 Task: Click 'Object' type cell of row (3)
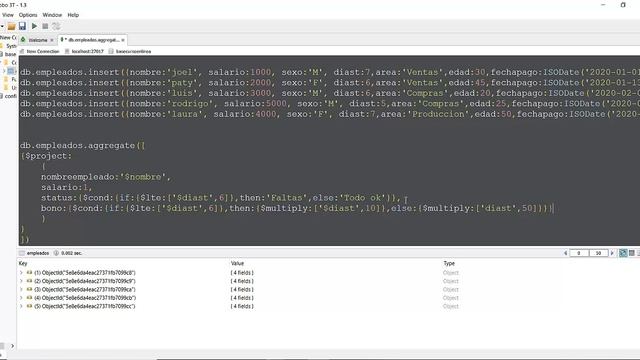click(451, 289)
